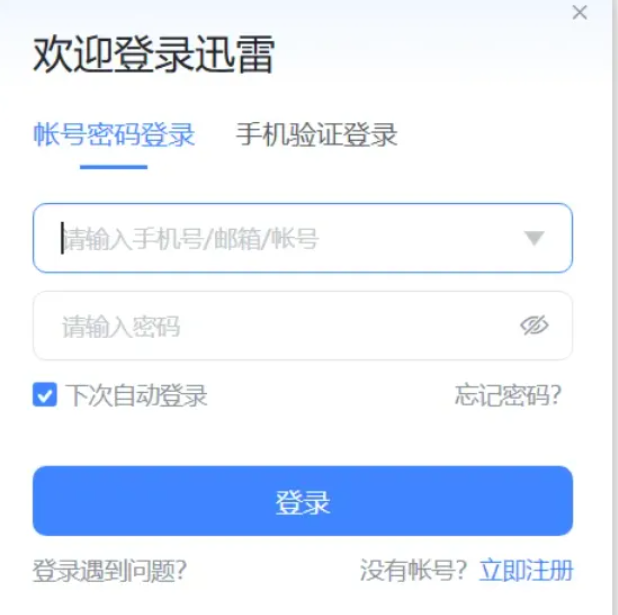The height and width of the screenshot is (615, 618).
Task: Open the 登录遇到问题? help link
Action: coord(110,570)
